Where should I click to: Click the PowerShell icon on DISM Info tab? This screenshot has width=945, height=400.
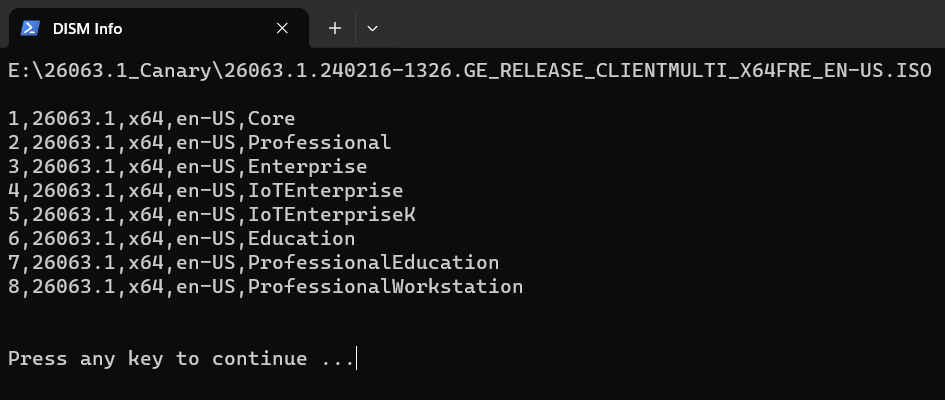pyautogui.click(x=30, y=28)
